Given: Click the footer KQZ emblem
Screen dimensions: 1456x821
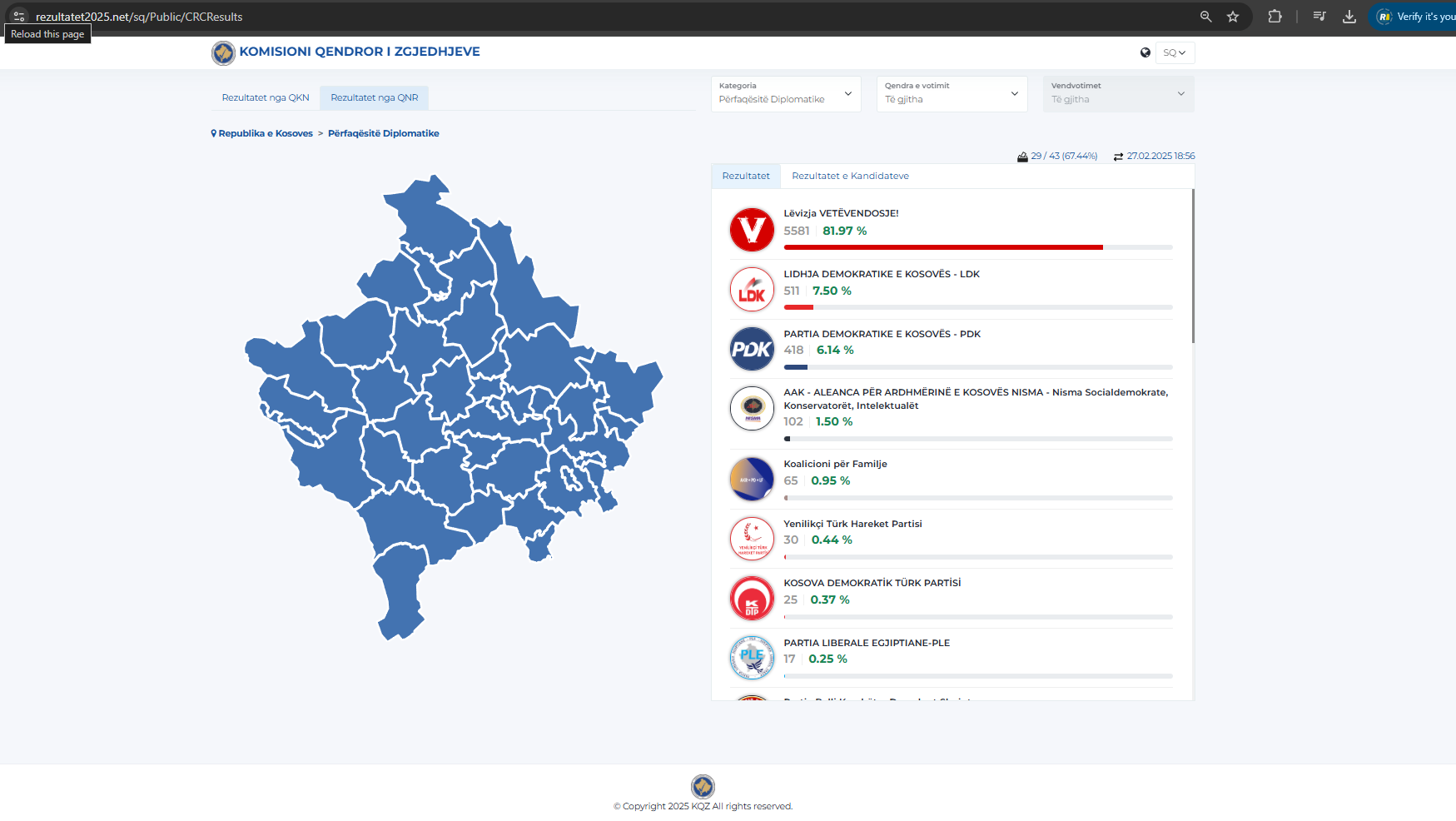Looking at the screenshot, I should (703, 786).
